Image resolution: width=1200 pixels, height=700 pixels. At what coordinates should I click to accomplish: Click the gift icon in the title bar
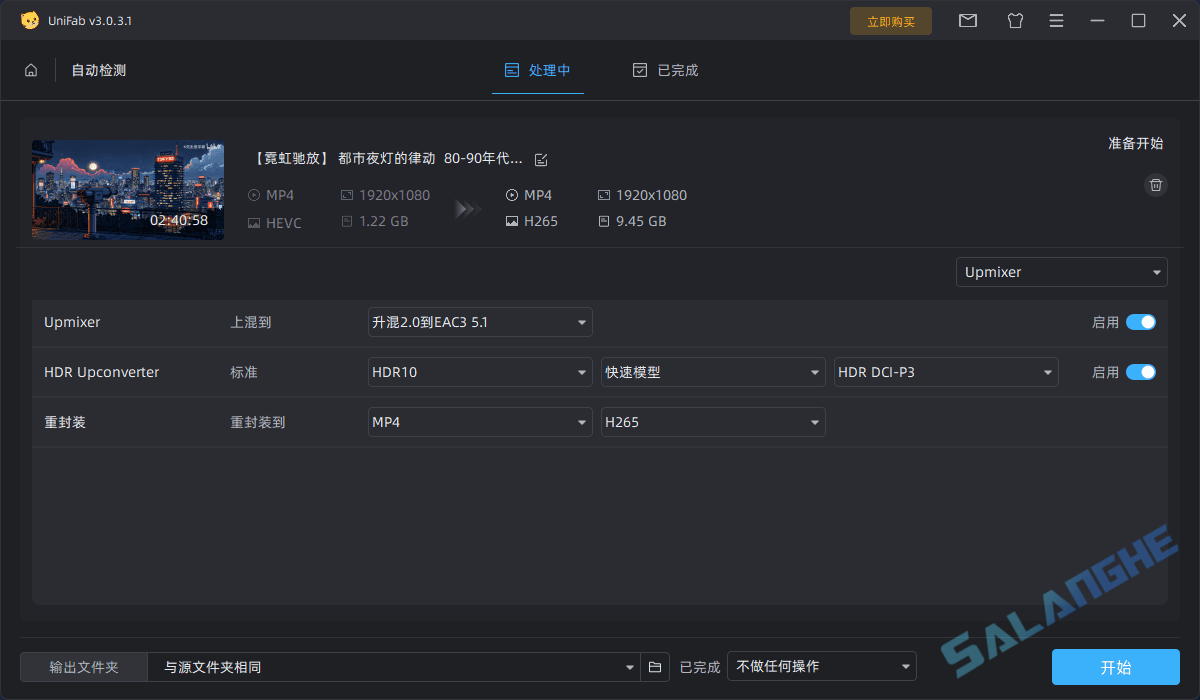pyautogui.click(x=1015, y=20)
